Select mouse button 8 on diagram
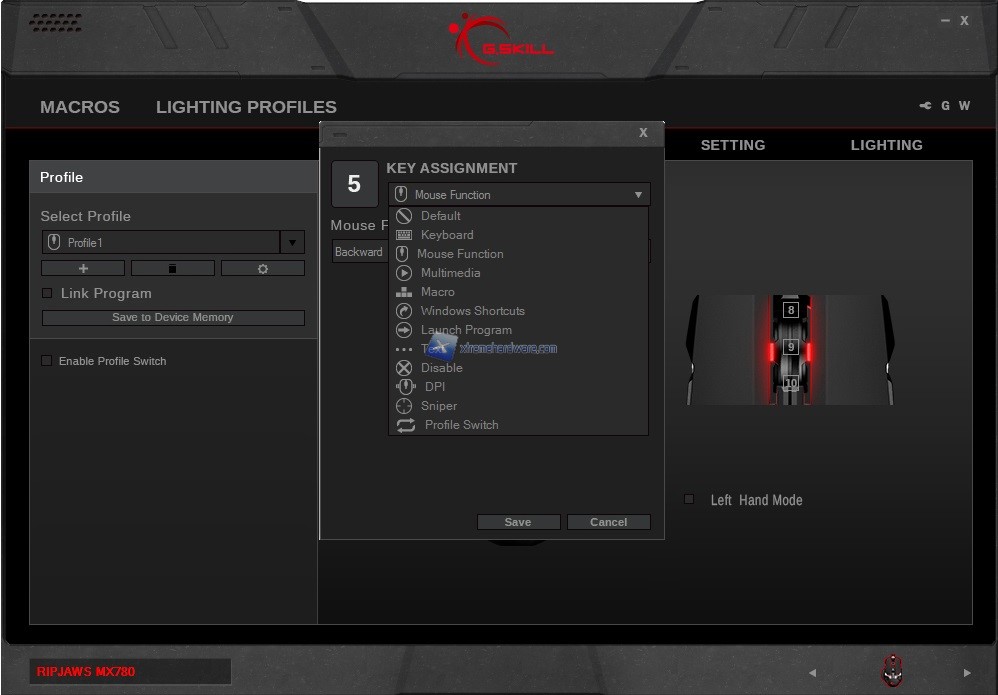The width and height of the screenshot is (998, 695). [x=791, y=310]
